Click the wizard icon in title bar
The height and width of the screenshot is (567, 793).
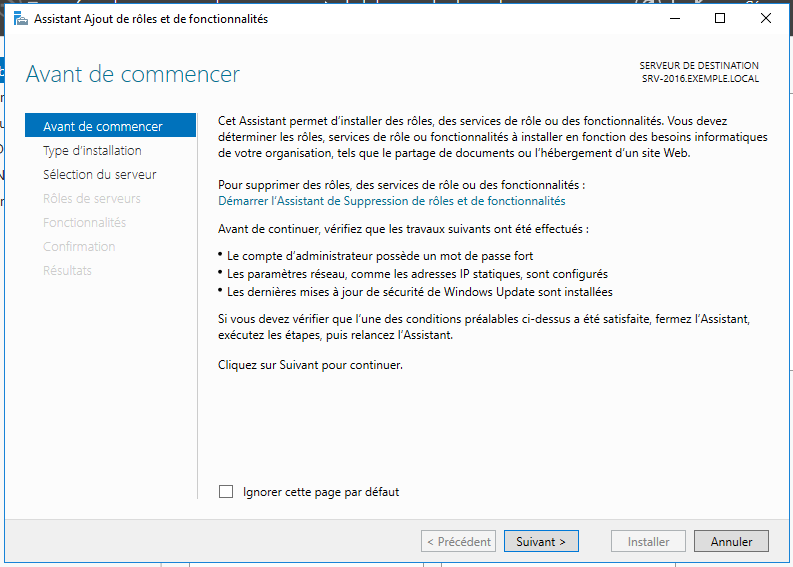21,19
